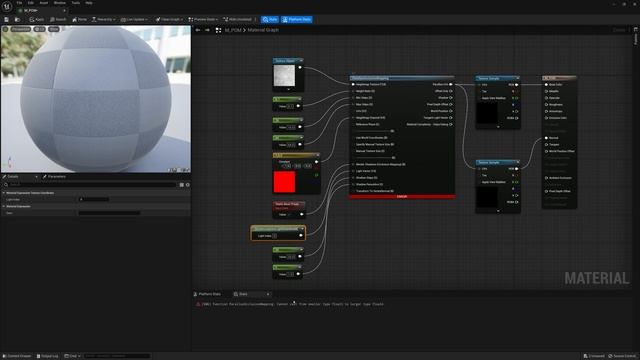Open the Edit menu

click(31, 3)
